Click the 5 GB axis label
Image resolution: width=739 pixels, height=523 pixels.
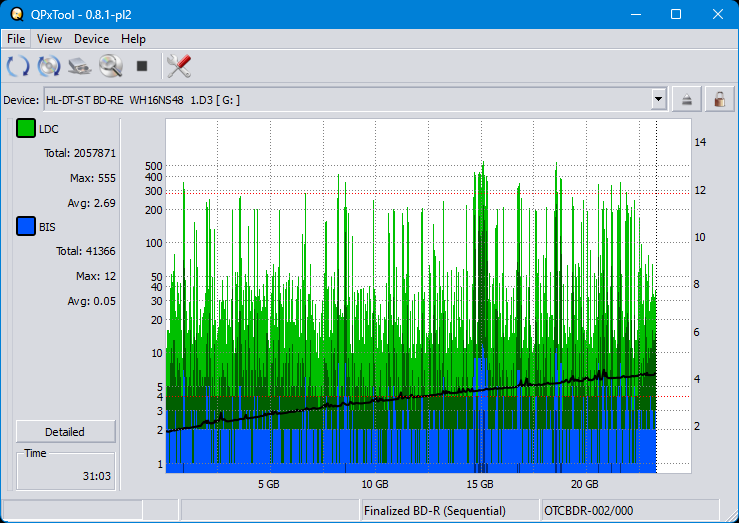coord(269,484)
